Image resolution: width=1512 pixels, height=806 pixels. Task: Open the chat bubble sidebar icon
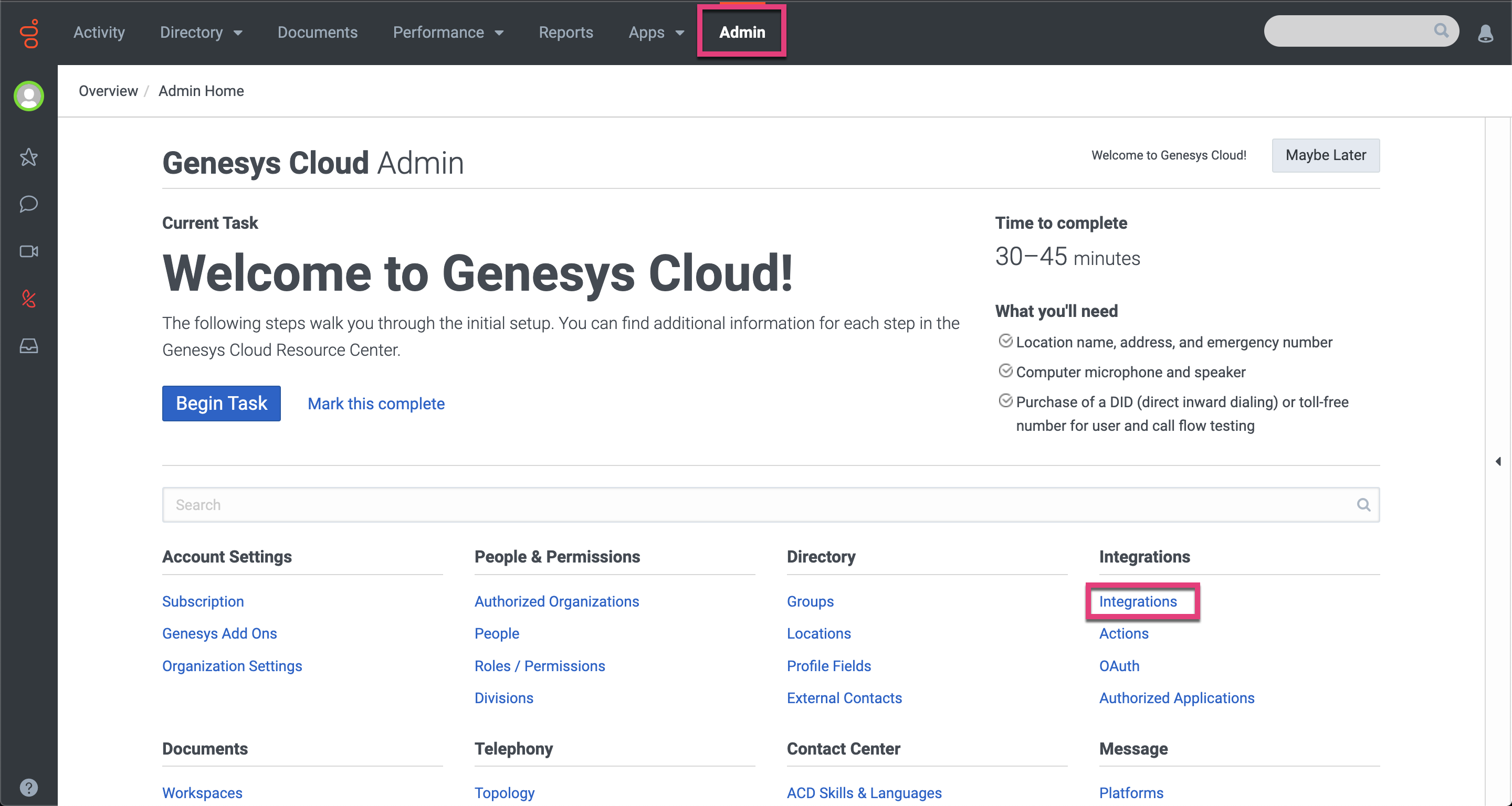coord(29,204)
